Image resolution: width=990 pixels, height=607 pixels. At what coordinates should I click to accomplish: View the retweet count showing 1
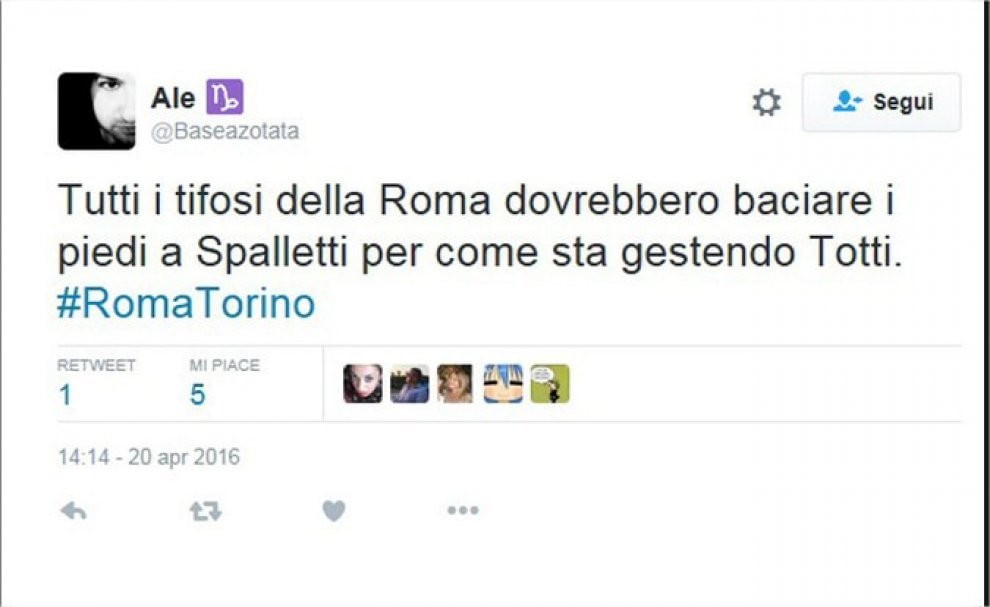[65, 395]
